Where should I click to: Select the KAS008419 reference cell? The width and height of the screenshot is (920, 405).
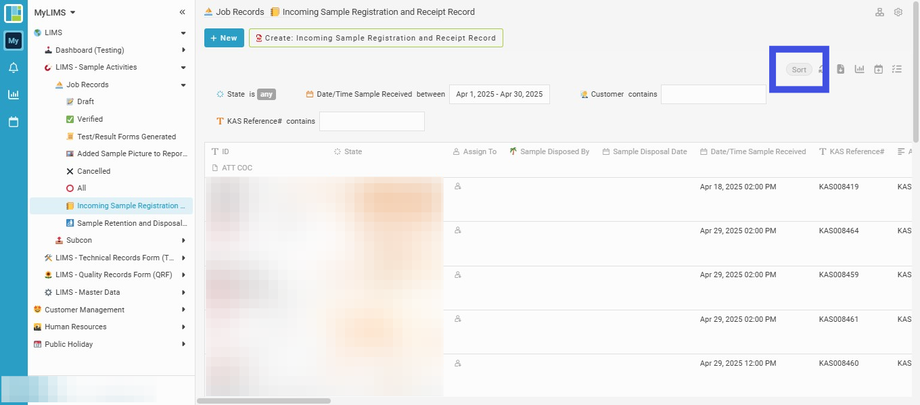pos(839,187)
